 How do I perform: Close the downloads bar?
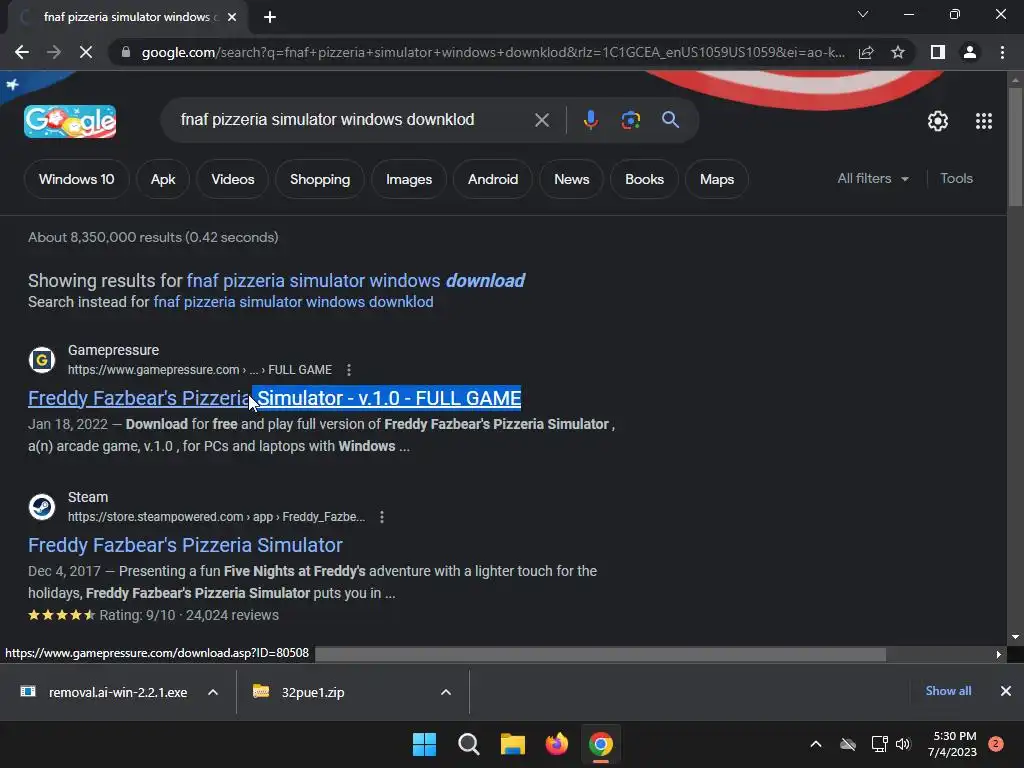coord(1006,691)
